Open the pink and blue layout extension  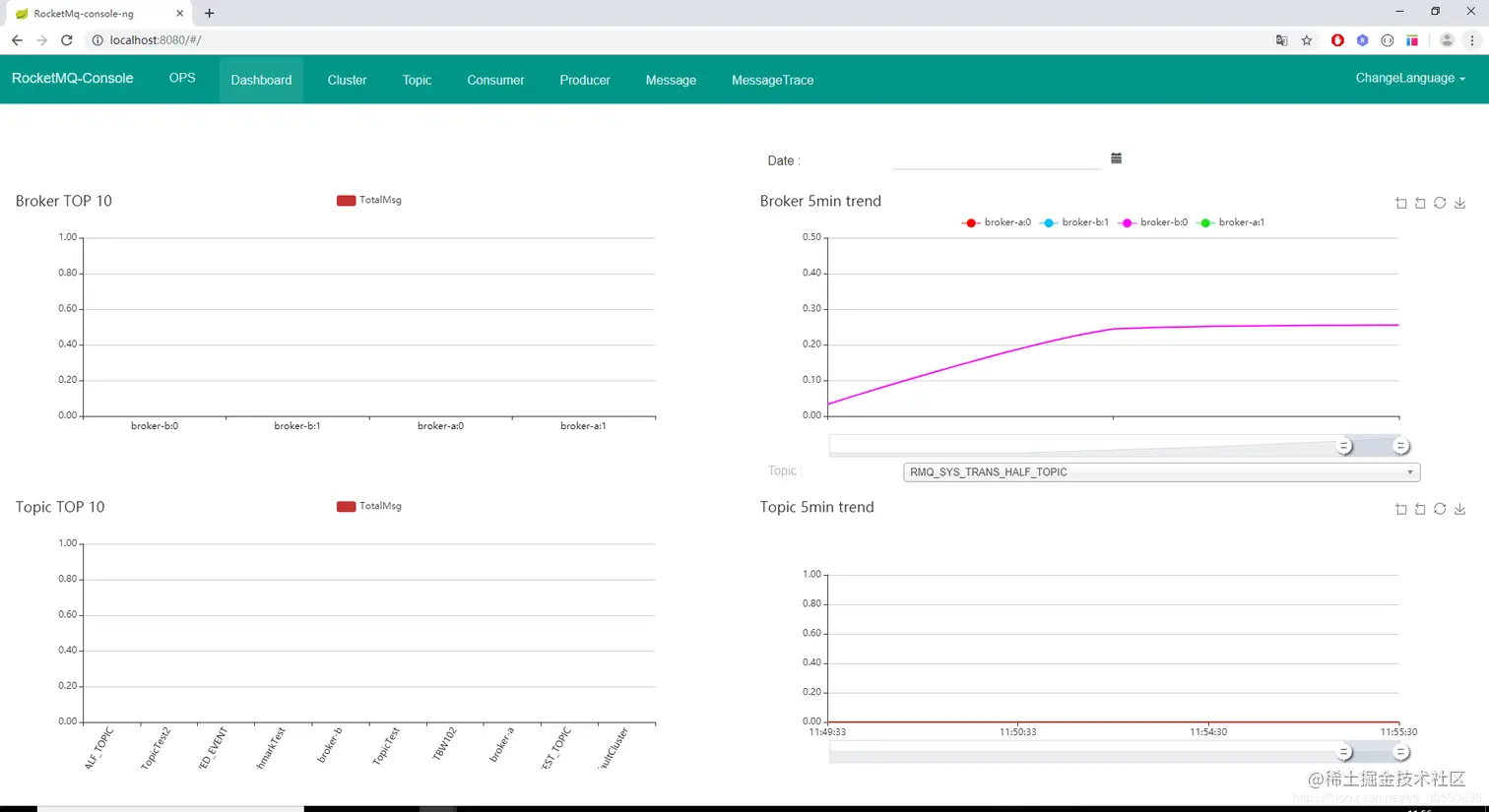pos(1412,40)
